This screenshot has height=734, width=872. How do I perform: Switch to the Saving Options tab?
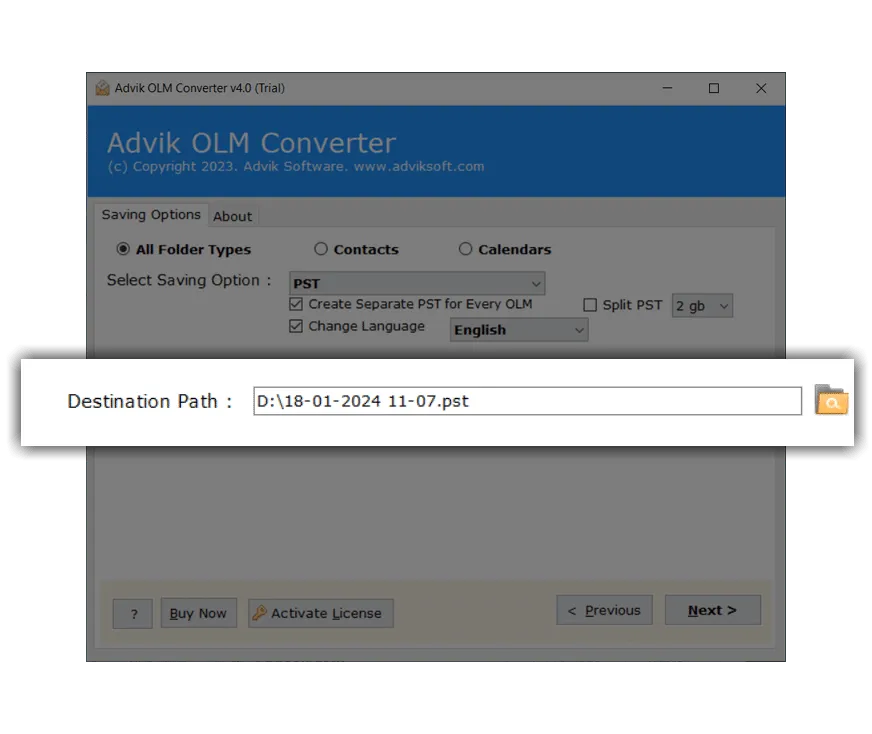pyautogui.click(x=151, y=215)
